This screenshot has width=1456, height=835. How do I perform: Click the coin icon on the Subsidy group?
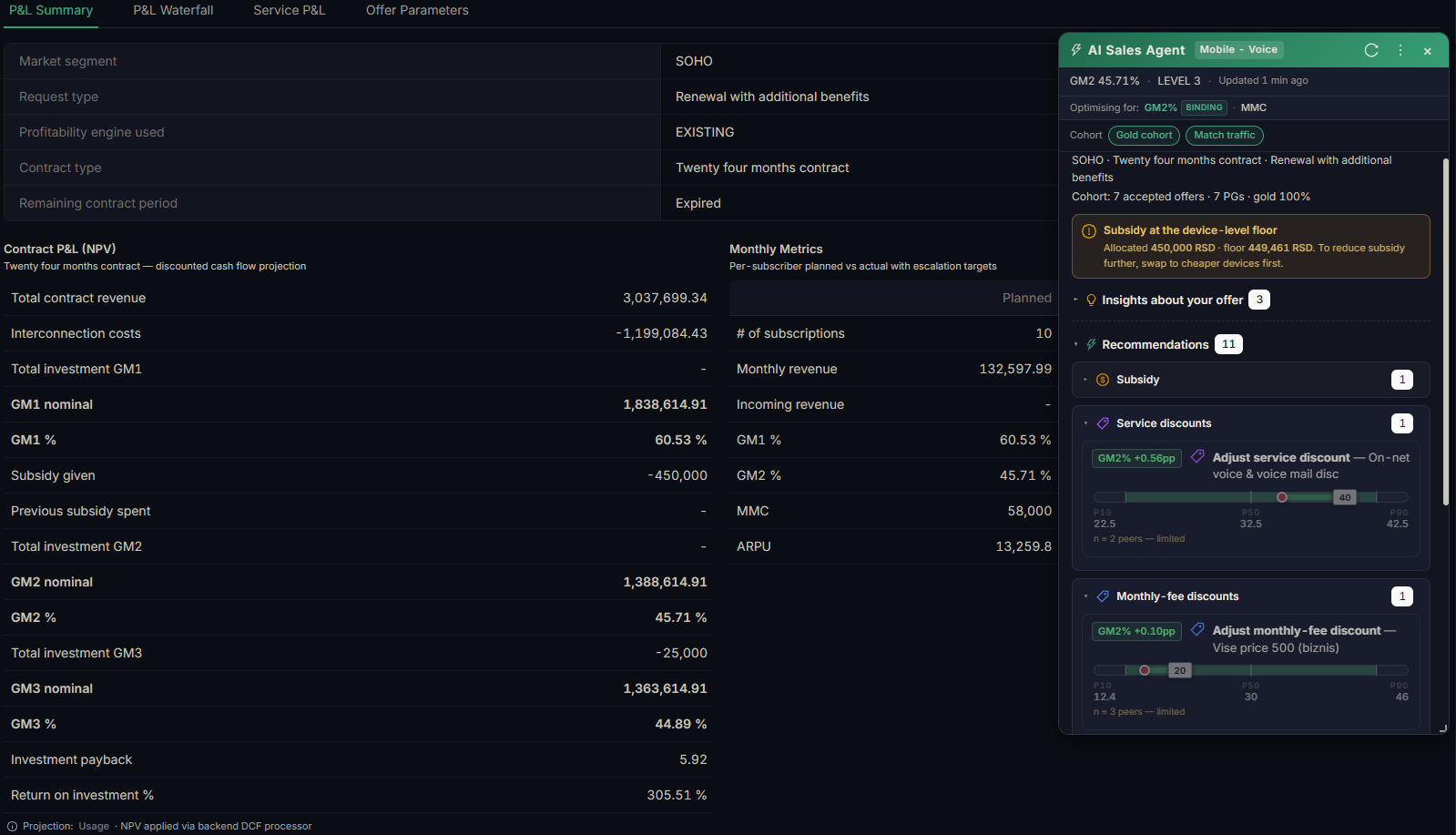point(1103,380)
